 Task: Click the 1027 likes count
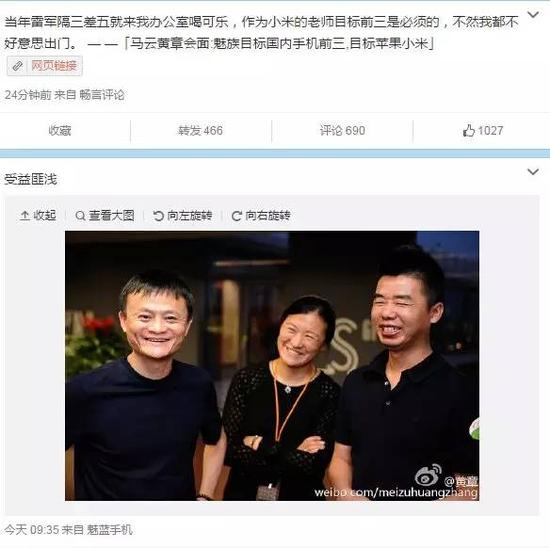pyautogui.click(x=490, y=131)
